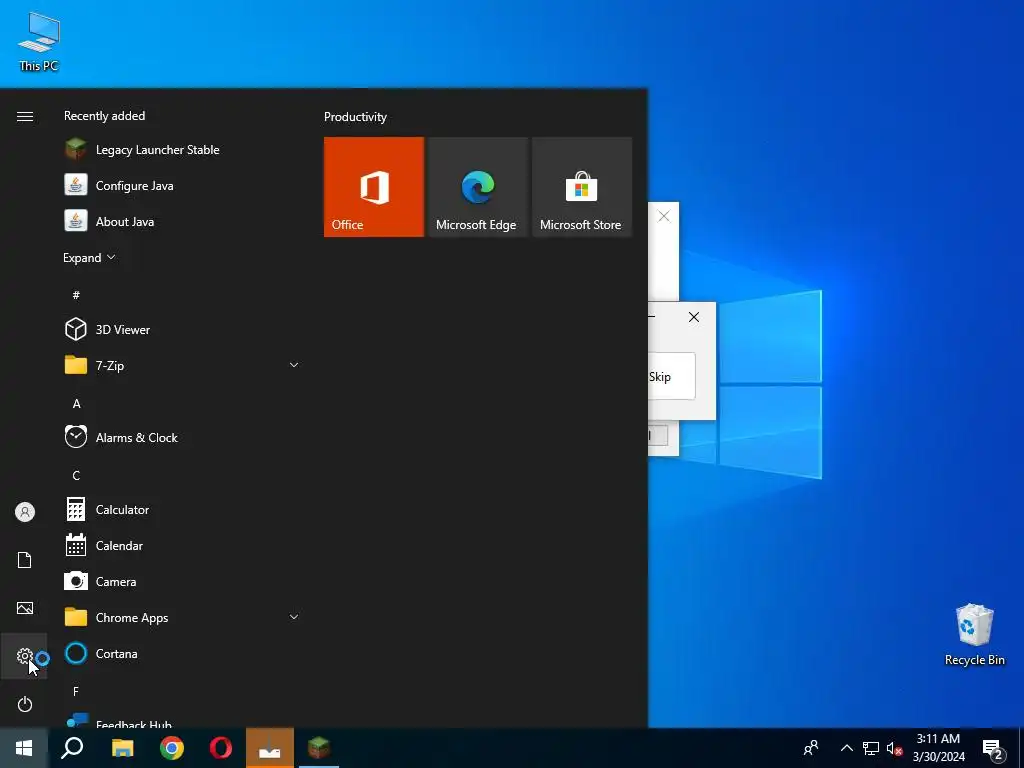Open Microsoft Store tile
Screen dimensions: 1024x768
tap(582, 187)
